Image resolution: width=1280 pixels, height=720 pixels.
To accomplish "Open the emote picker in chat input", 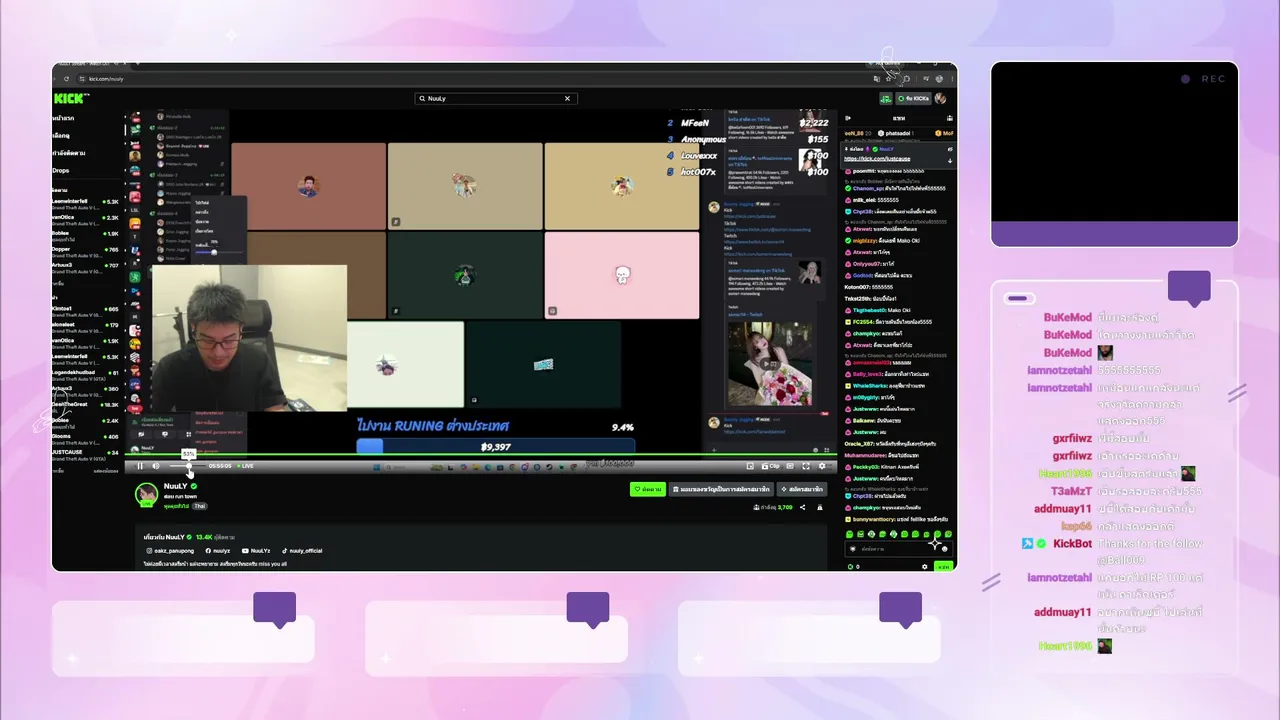I will 944,549.
